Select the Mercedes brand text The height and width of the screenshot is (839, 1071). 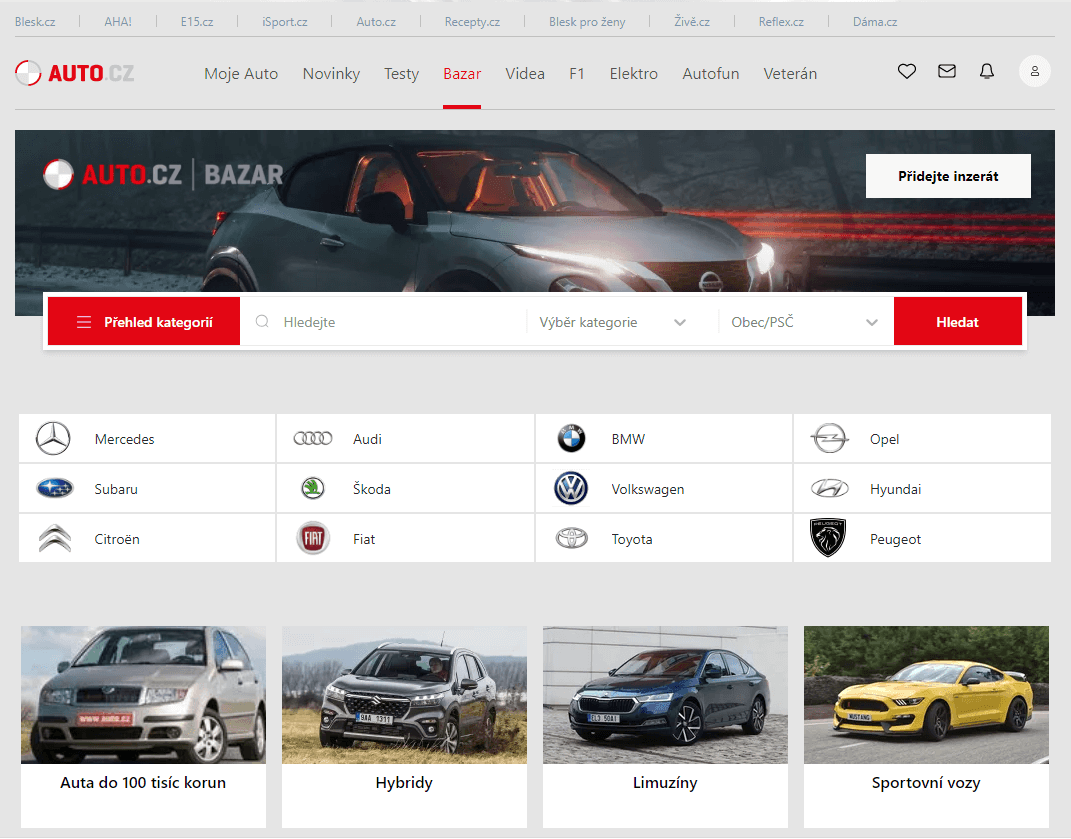[124, 439]
